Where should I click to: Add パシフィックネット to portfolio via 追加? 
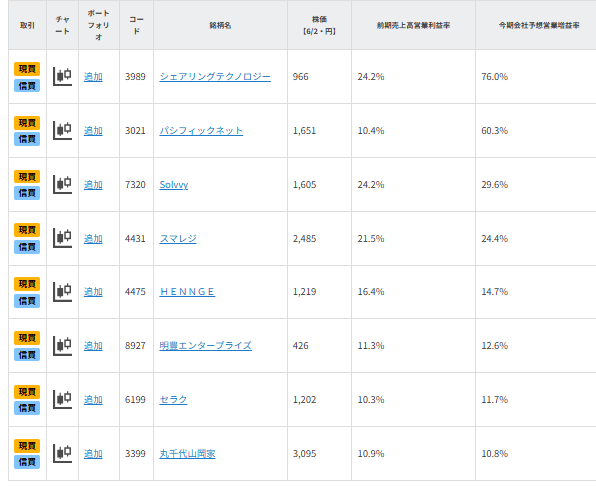[x=93, y=131]
